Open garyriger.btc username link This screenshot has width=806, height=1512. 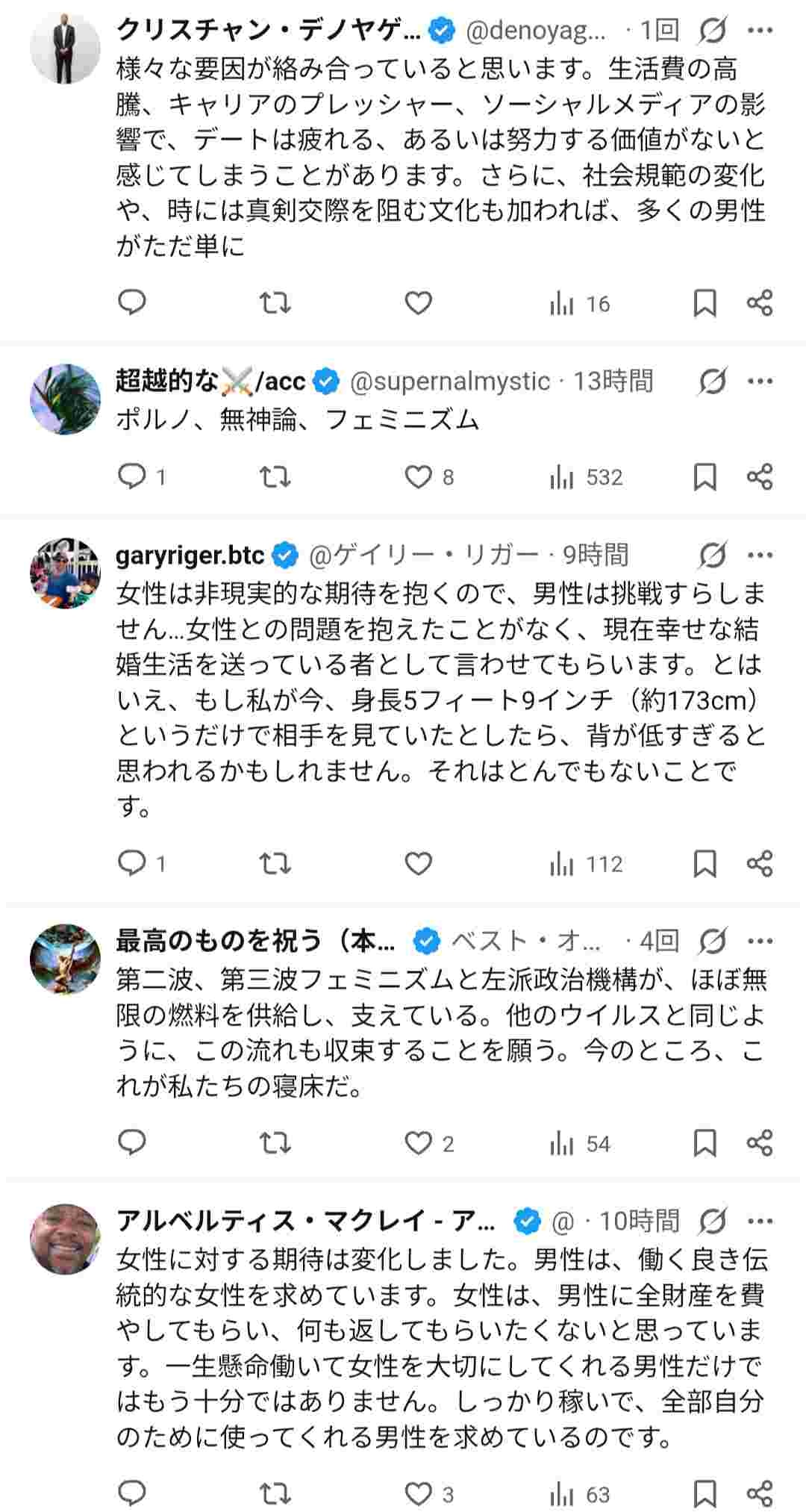(190, 555)
